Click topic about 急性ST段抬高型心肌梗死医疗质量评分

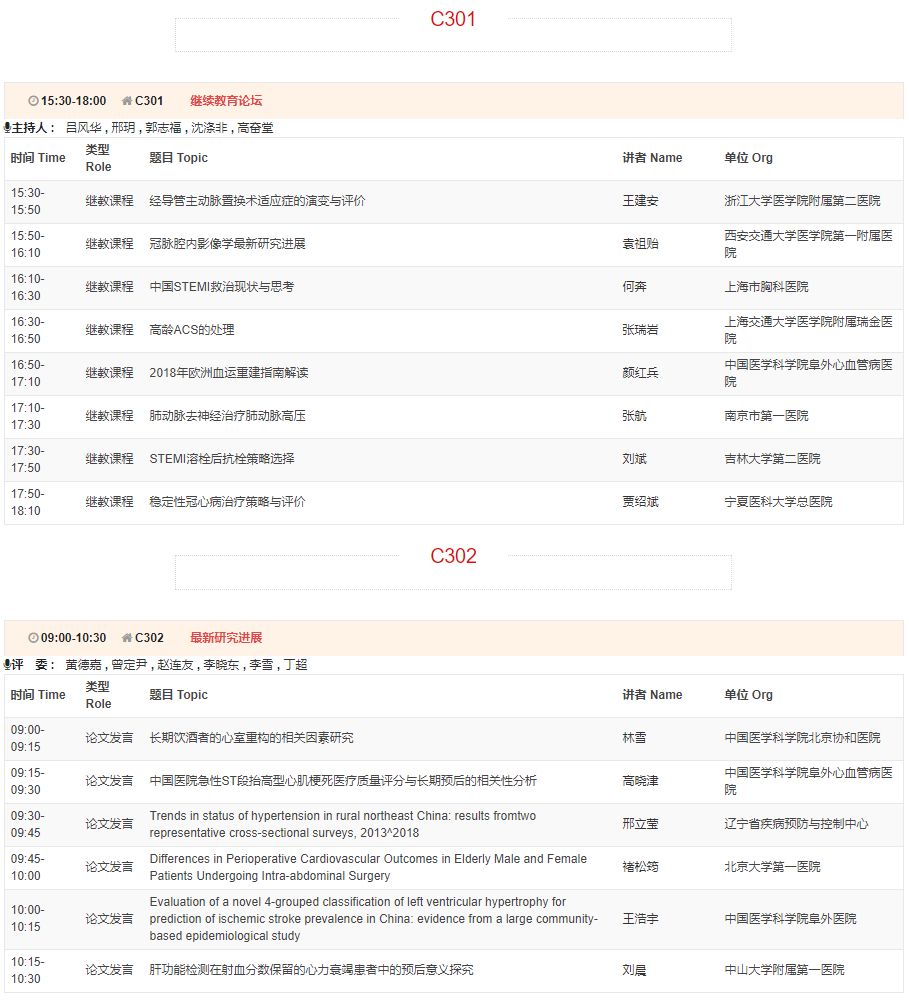pyautogui.click(x=343, y=780)
